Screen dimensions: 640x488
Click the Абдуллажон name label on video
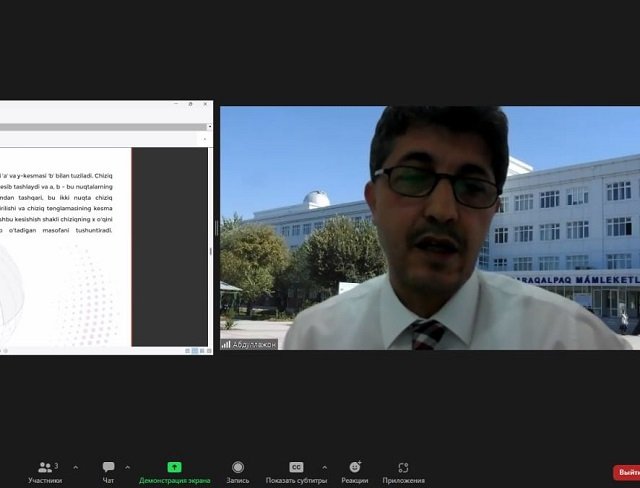click(255, 344)
